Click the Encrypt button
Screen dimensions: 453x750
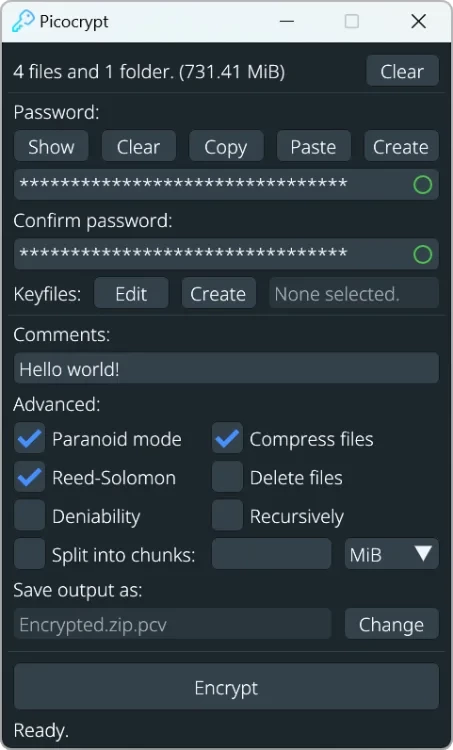coord(226,686)
